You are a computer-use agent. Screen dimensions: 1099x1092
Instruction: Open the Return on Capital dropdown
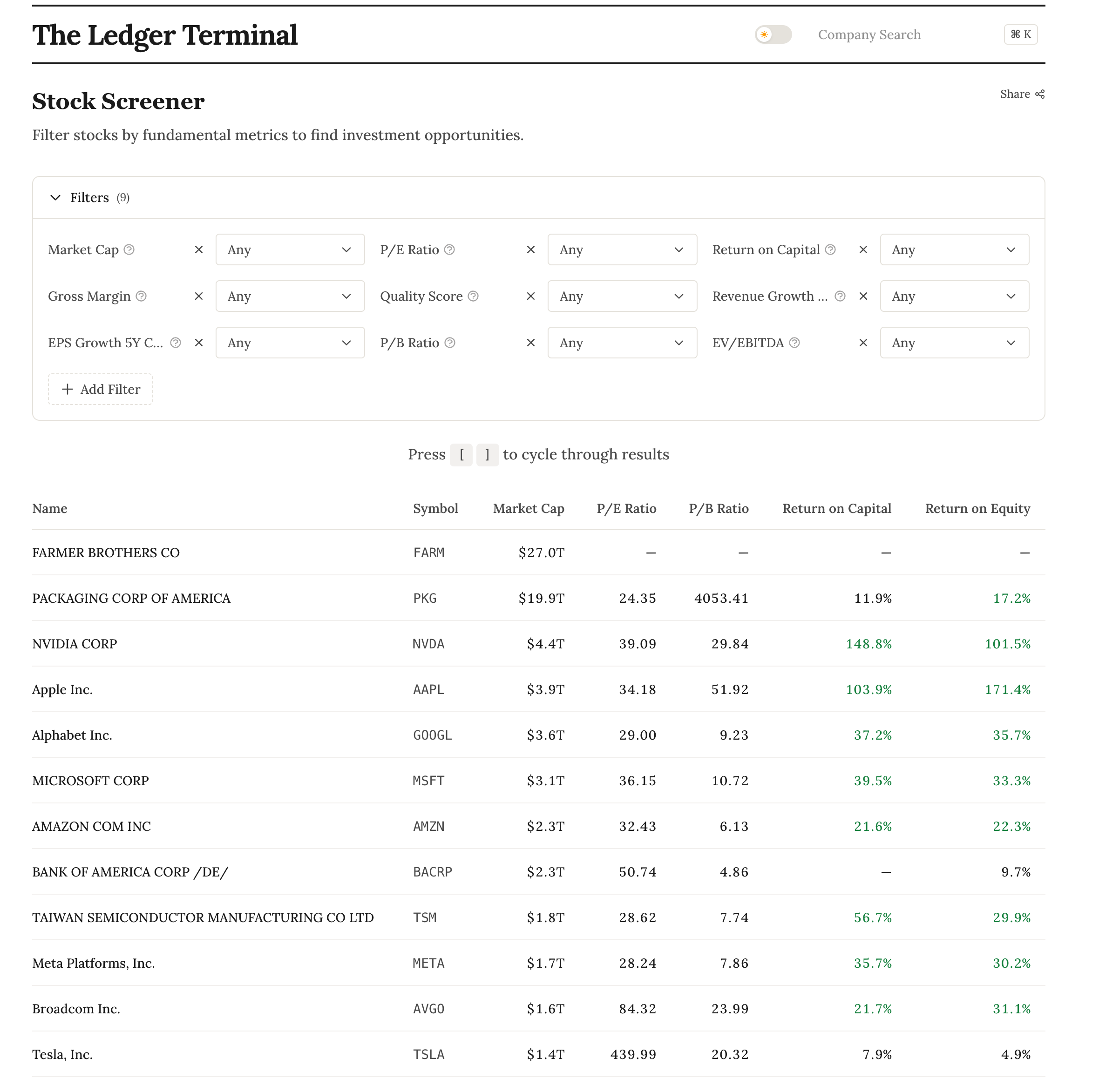955,249
